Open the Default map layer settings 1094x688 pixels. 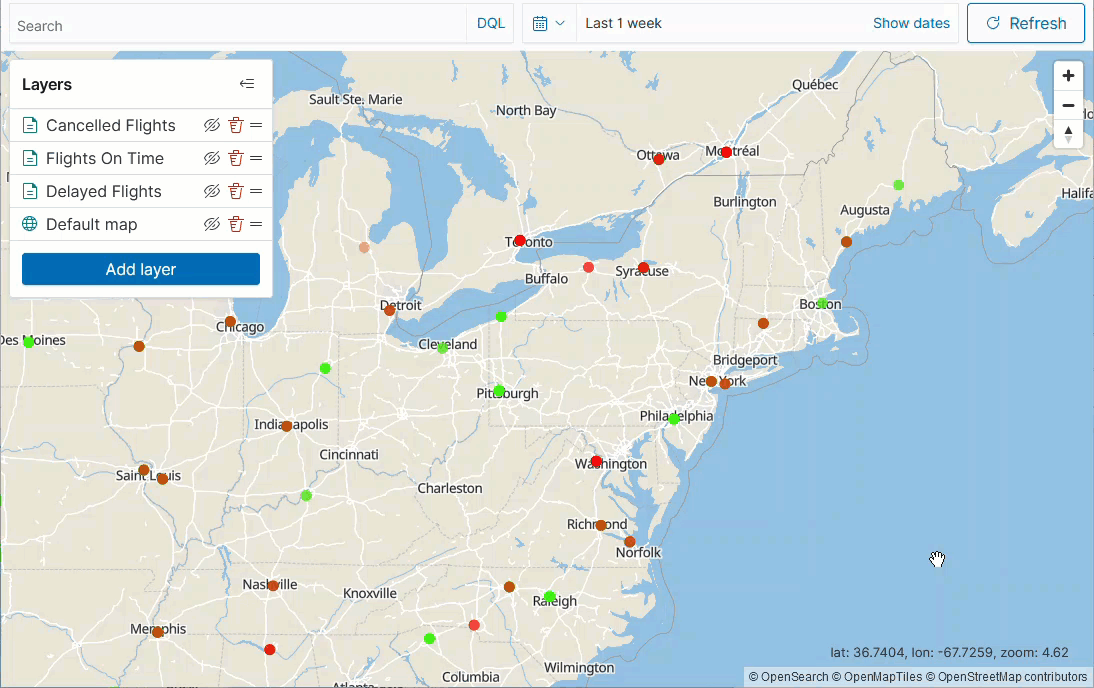91,225
